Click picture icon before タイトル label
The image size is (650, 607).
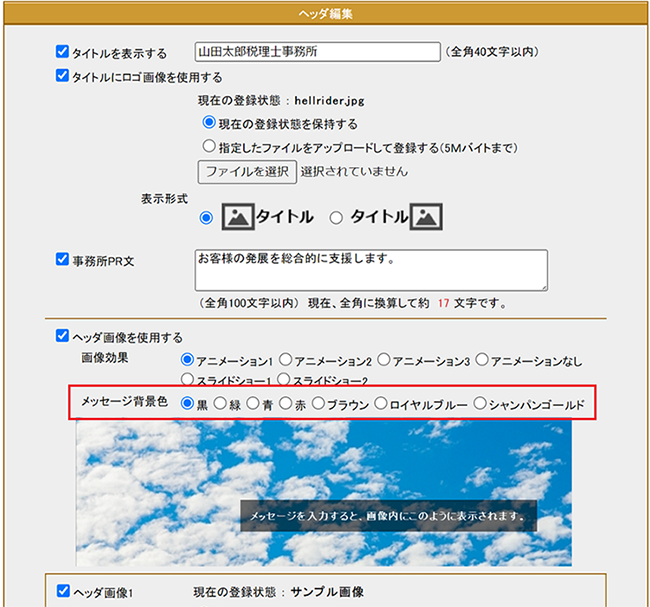tap(238, 216)
